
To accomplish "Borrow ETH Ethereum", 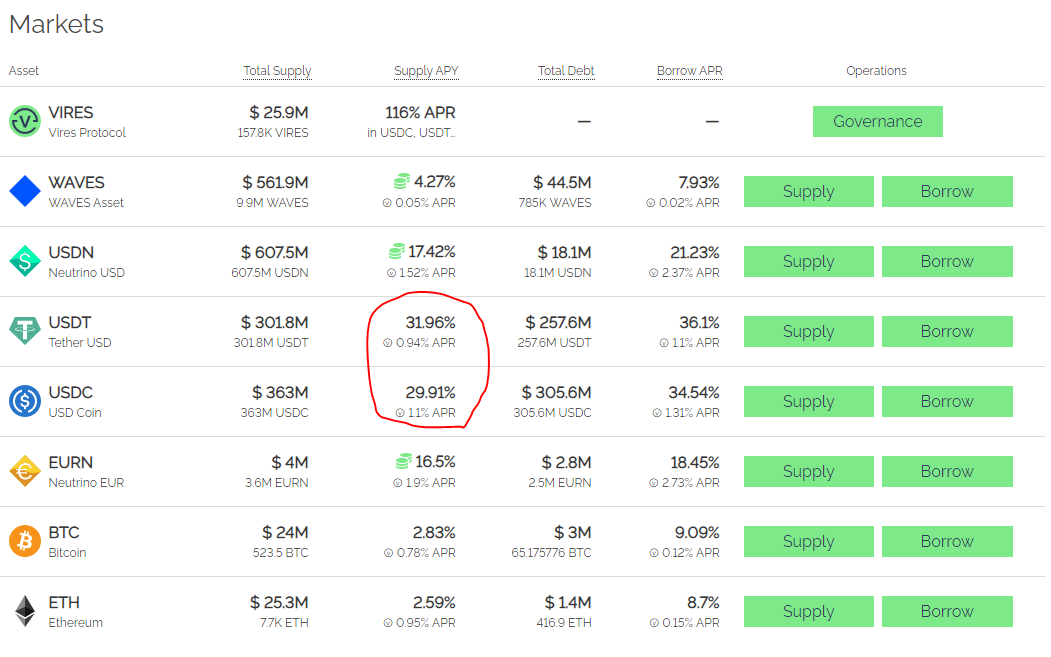I will click(947, 611).
